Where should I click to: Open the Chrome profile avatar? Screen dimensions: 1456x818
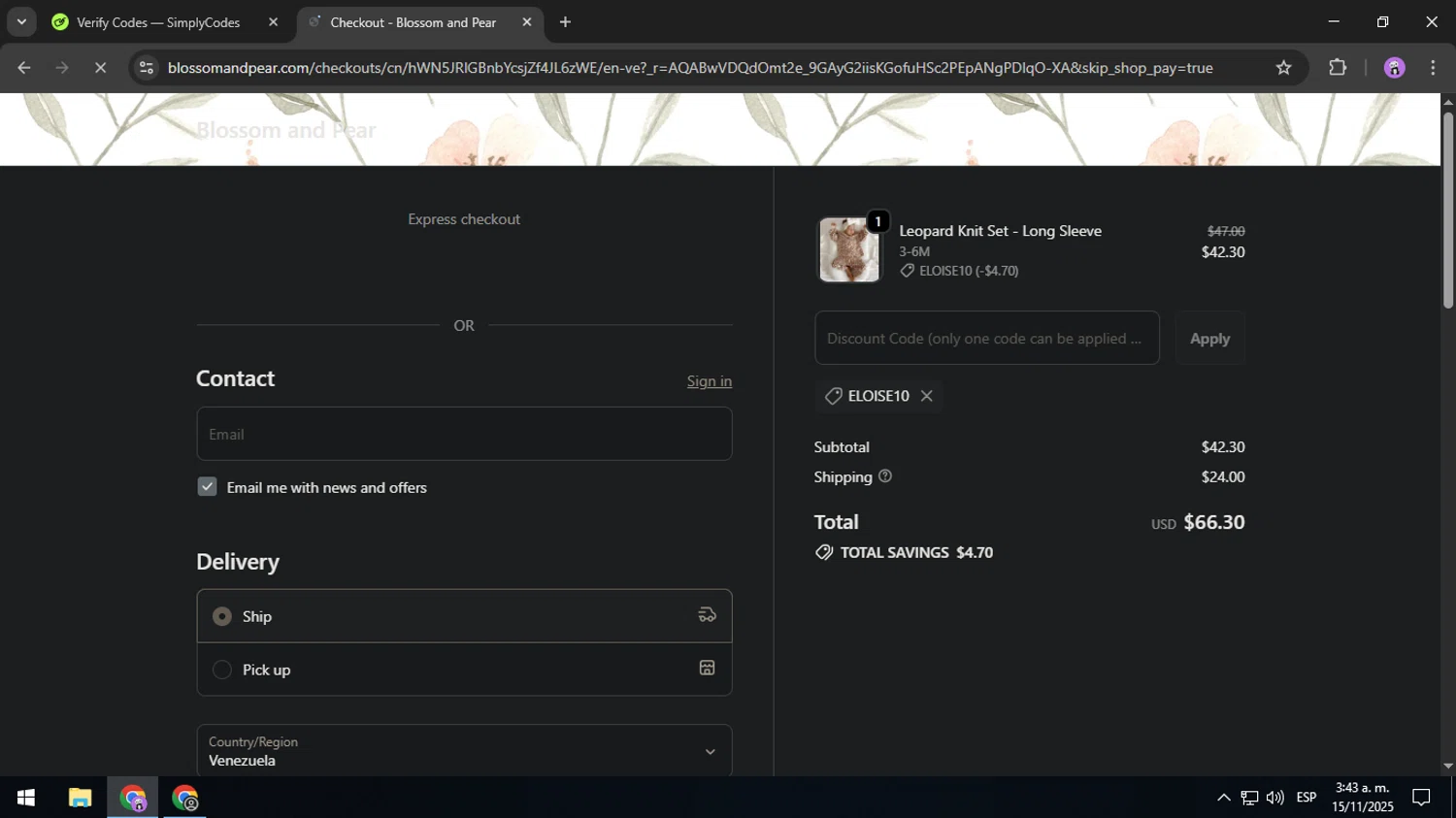pos(1395,68)
